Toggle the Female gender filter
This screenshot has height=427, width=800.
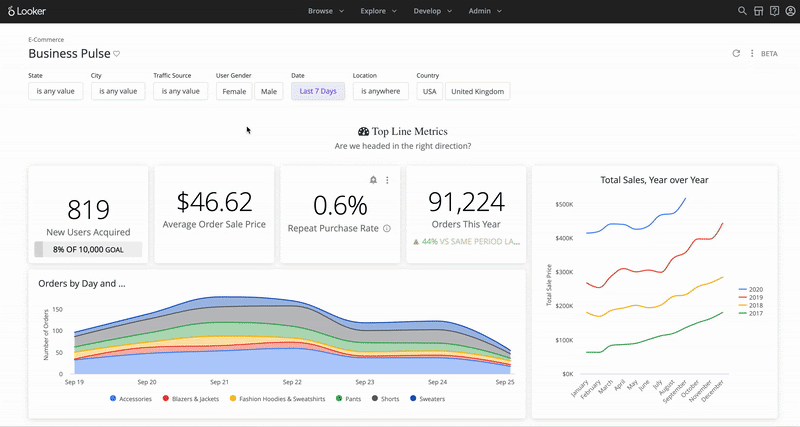pos(234,91)
